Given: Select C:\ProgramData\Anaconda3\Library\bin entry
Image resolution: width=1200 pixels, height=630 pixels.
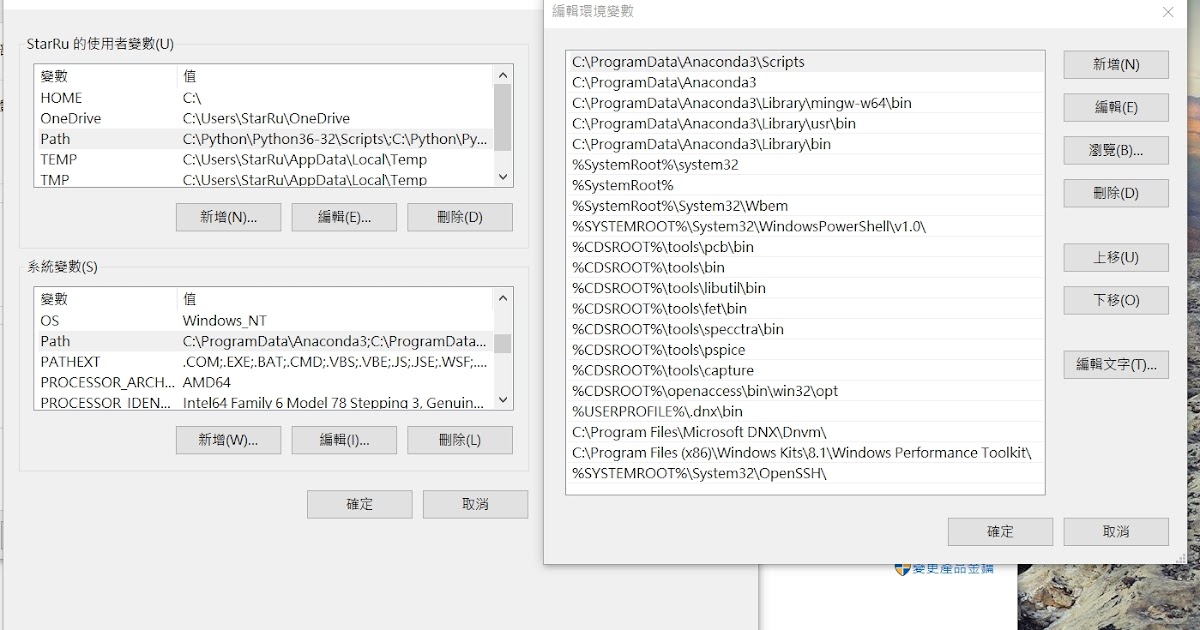Looking at the screenshot, I should click(805, 144).
